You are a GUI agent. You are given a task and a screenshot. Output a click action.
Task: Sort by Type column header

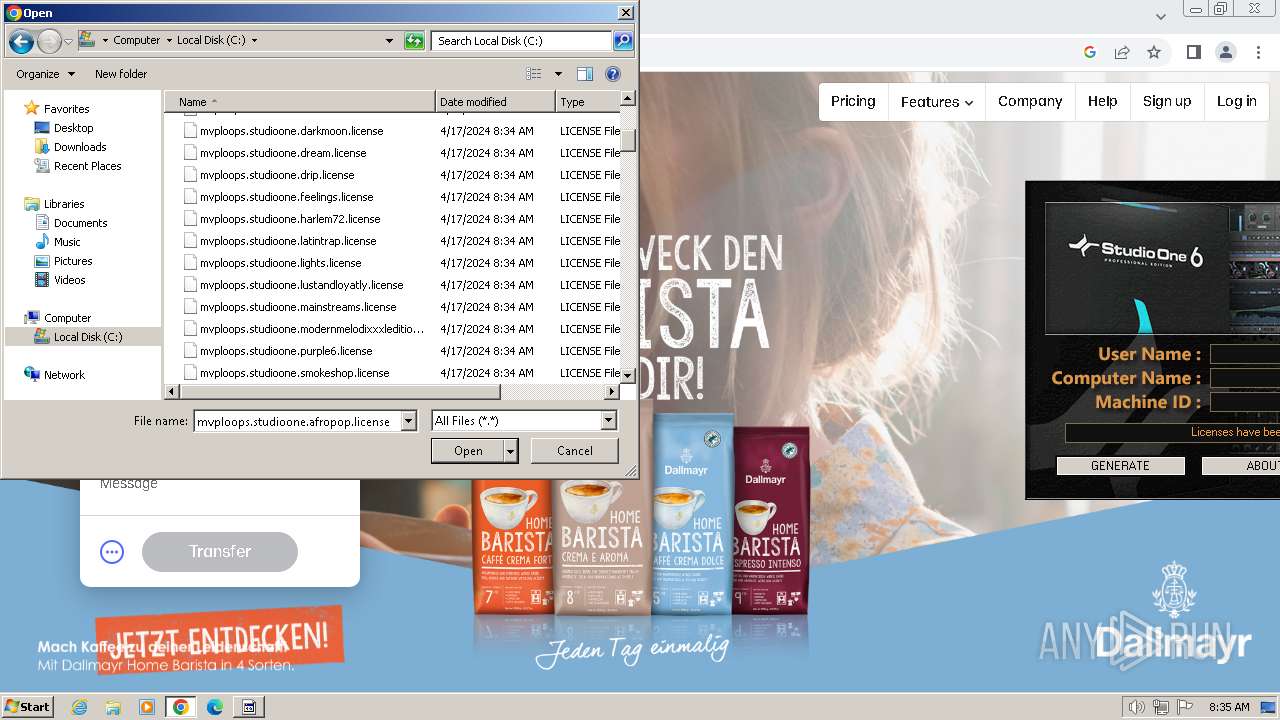coord(588,102)
